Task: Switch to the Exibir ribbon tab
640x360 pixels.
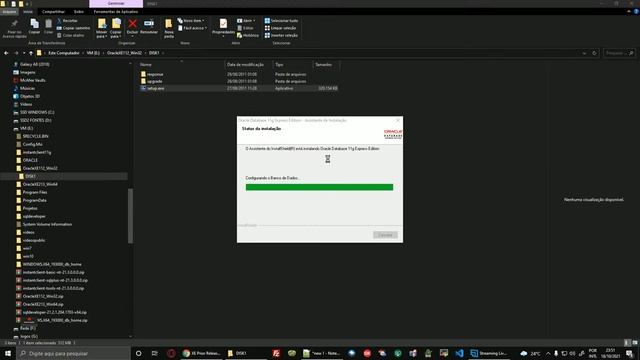Action: (79, 11)
